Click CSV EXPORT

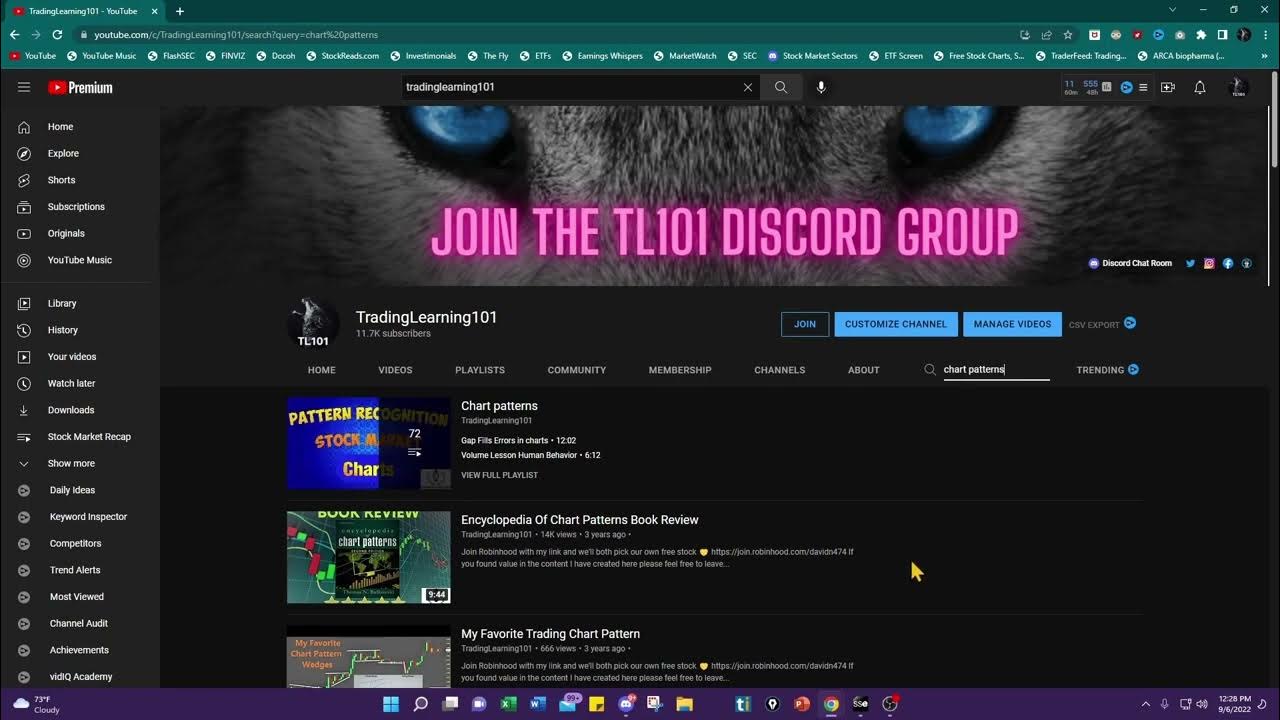click(x=1102, y=324)
